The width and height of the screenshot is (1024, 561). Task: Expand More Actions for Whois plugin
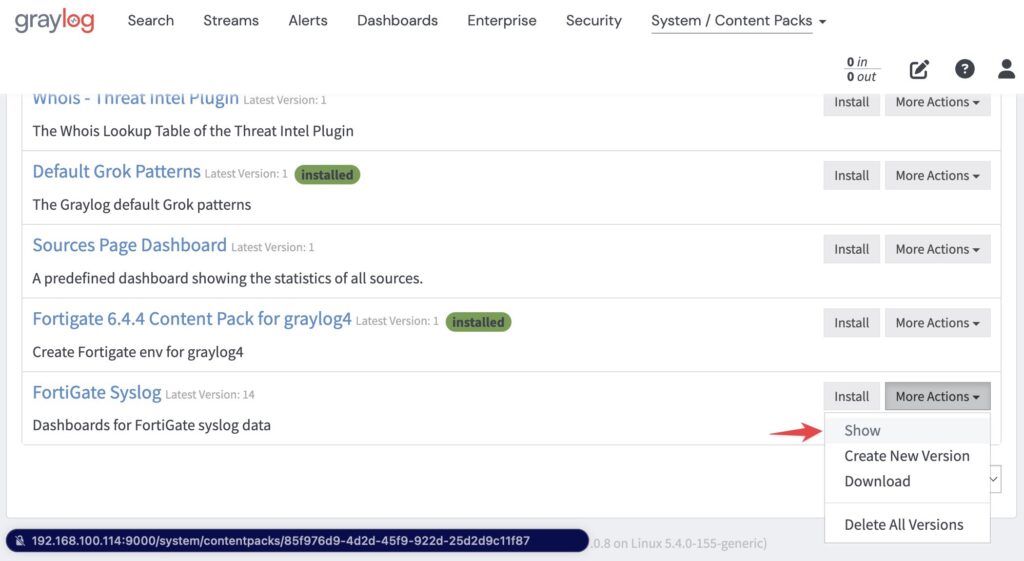tap(938, 103)
